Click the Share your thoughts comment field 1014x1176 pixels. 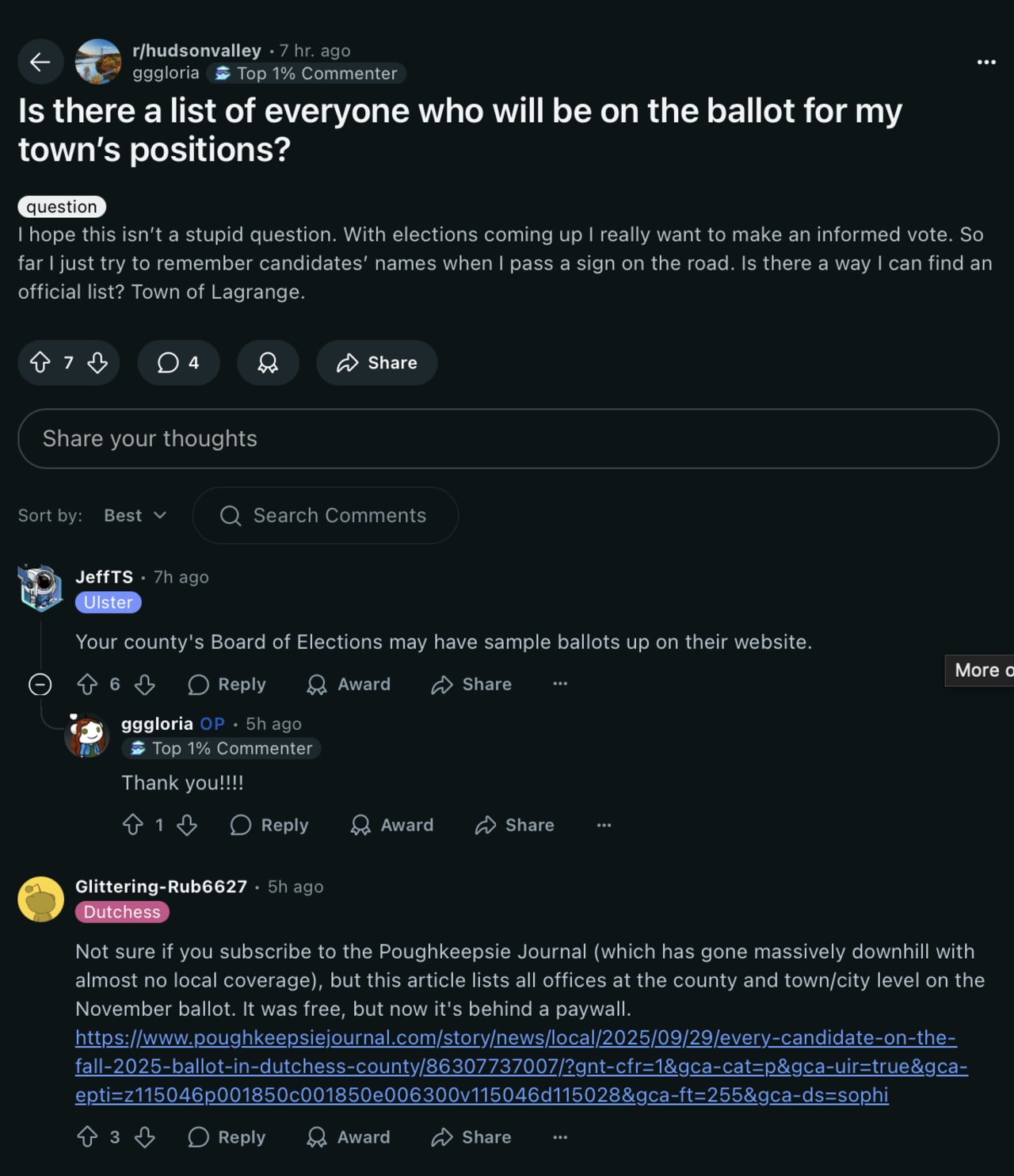pos(507,438)
